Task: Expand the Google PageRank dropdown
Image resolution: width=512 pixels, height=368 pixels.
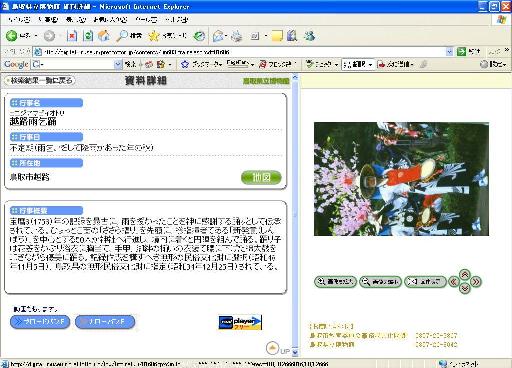Action: point(253,64)
